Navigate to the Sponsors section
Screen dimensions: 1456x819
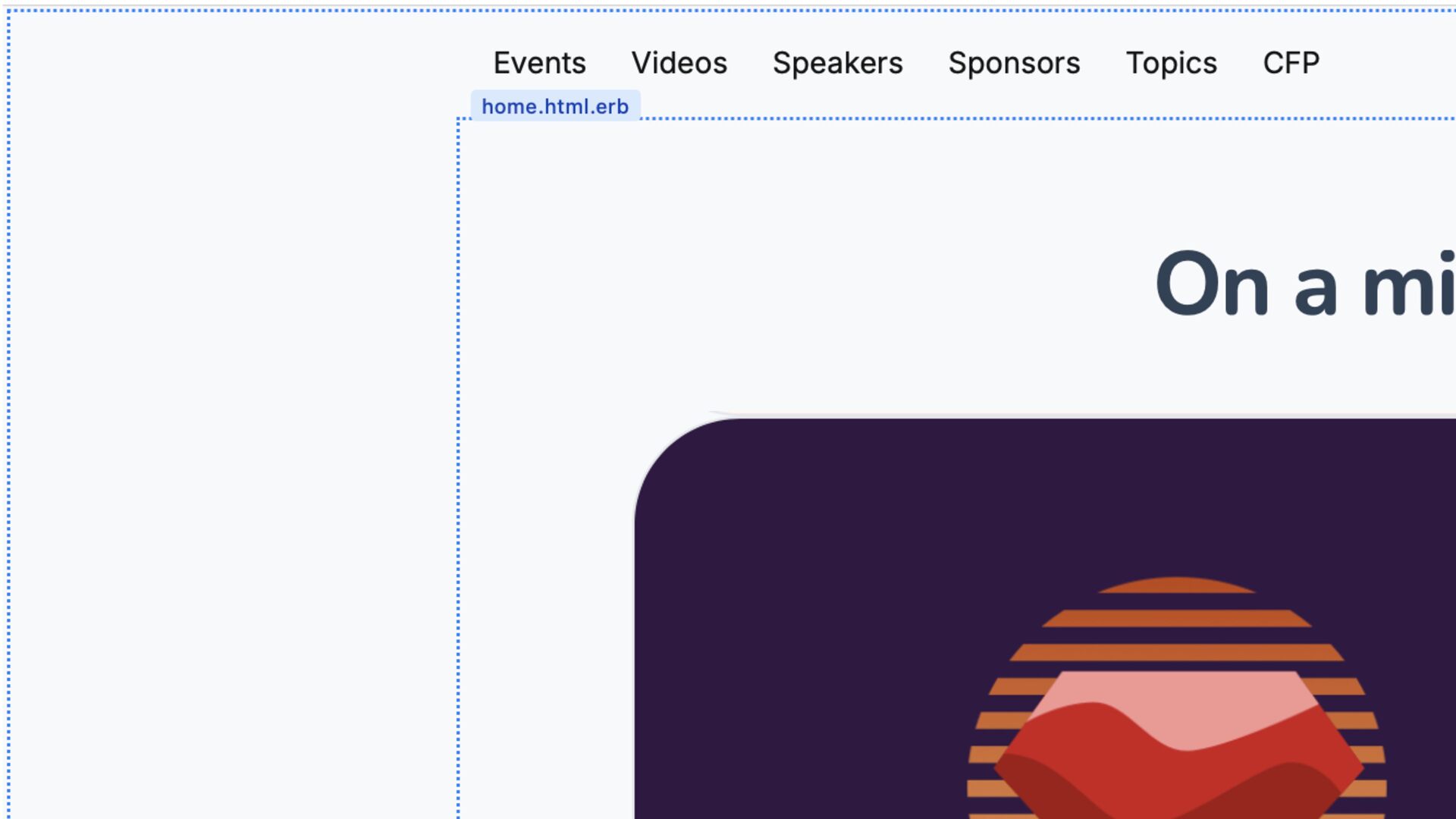[x=1014, y=63]
